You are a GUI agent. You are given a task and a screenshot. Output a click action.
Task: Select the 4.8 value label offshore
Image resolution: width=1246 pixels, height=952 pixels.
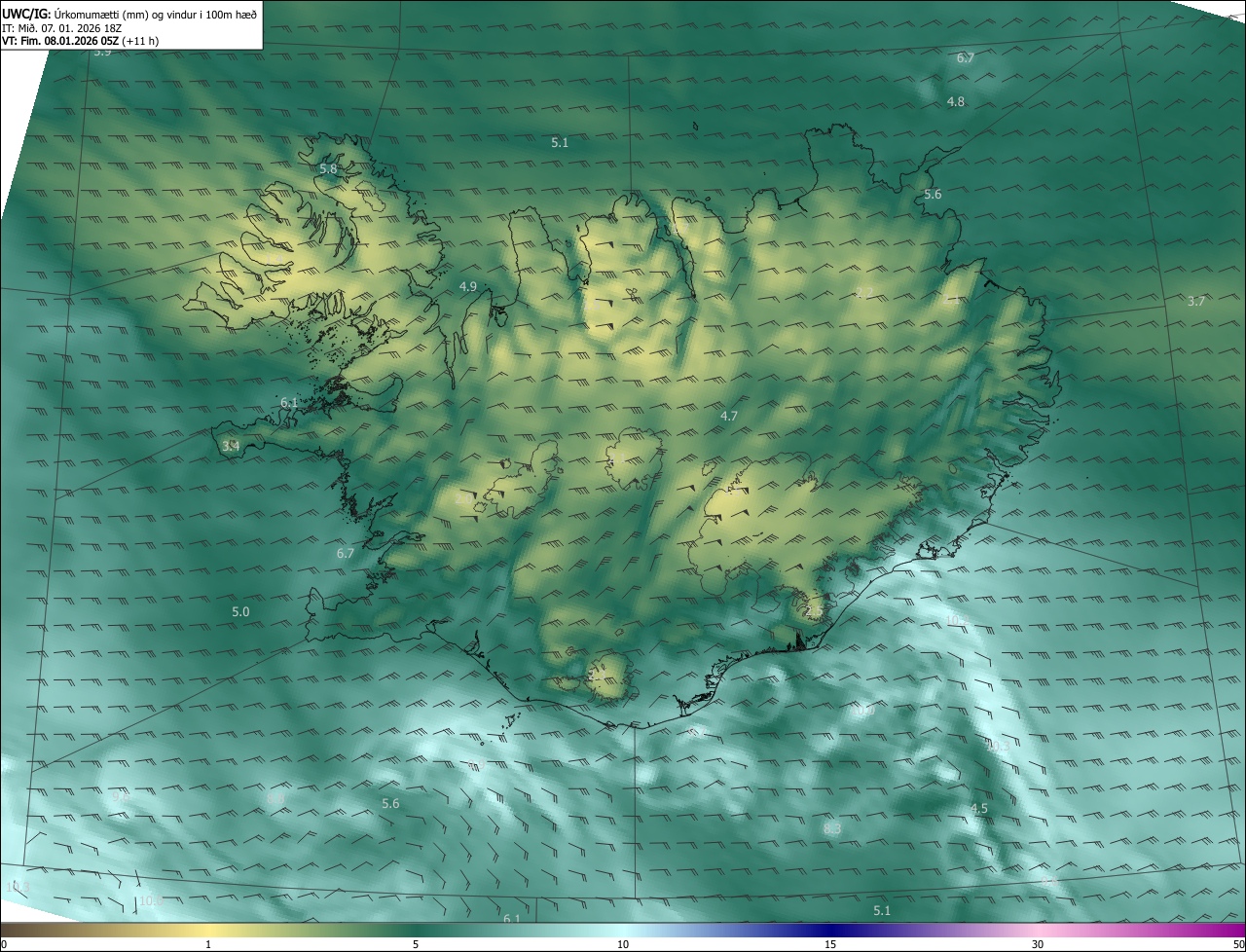pyautogui.click(x=956, y=102)
